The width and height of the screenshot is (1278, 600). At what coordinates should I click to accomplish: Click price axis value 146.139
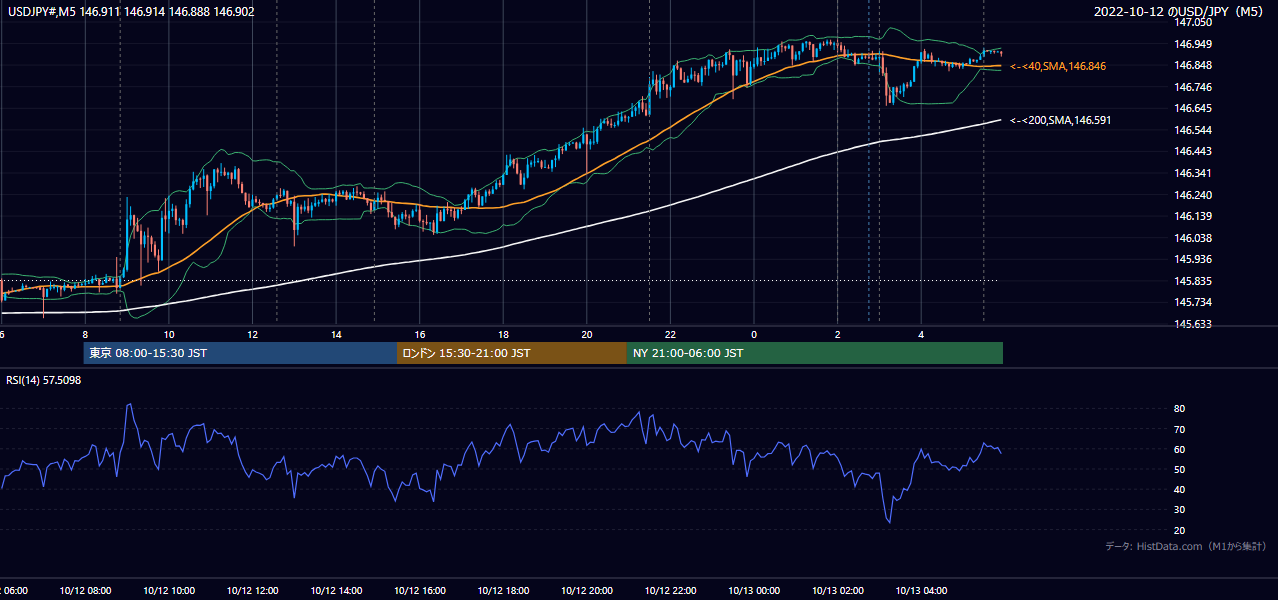(1194, 216)
